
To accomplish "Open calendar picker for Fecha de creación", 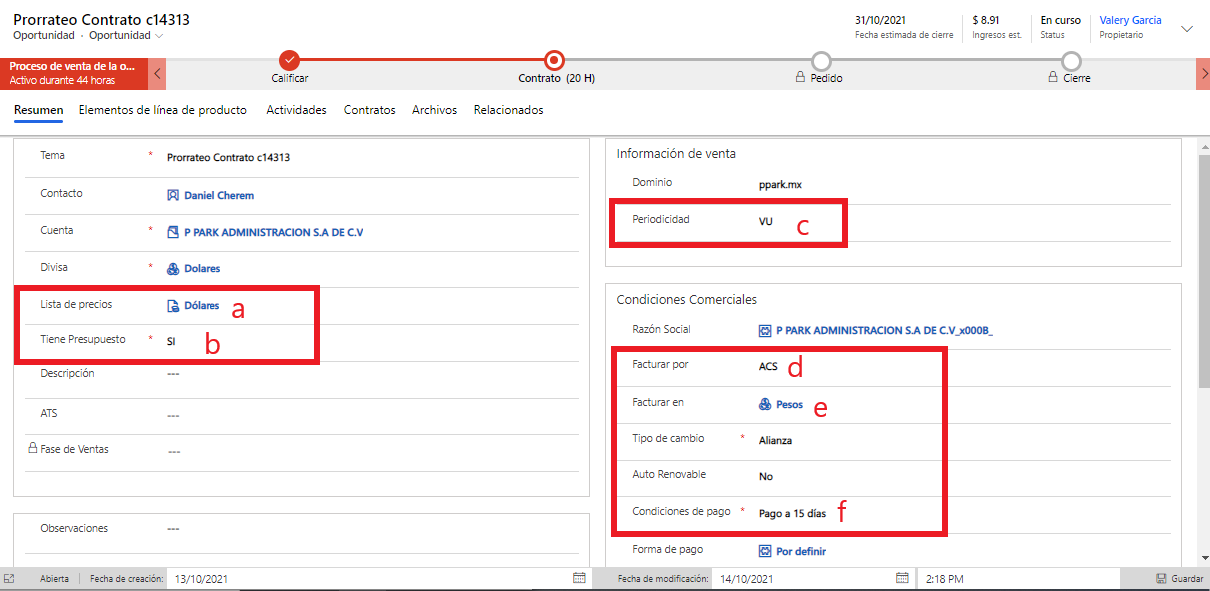I will [579, 578].
